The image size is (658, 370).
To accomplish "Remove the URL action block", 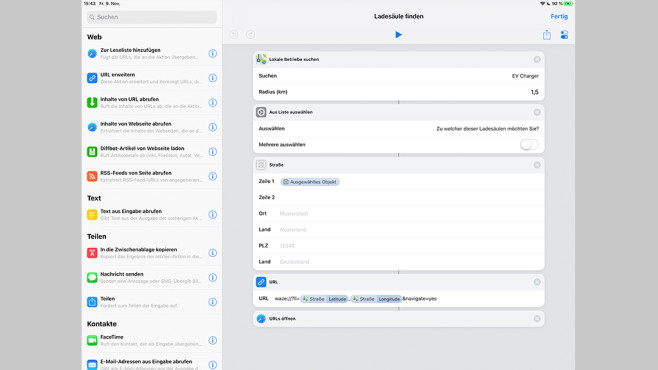I will tap(537, 282).
